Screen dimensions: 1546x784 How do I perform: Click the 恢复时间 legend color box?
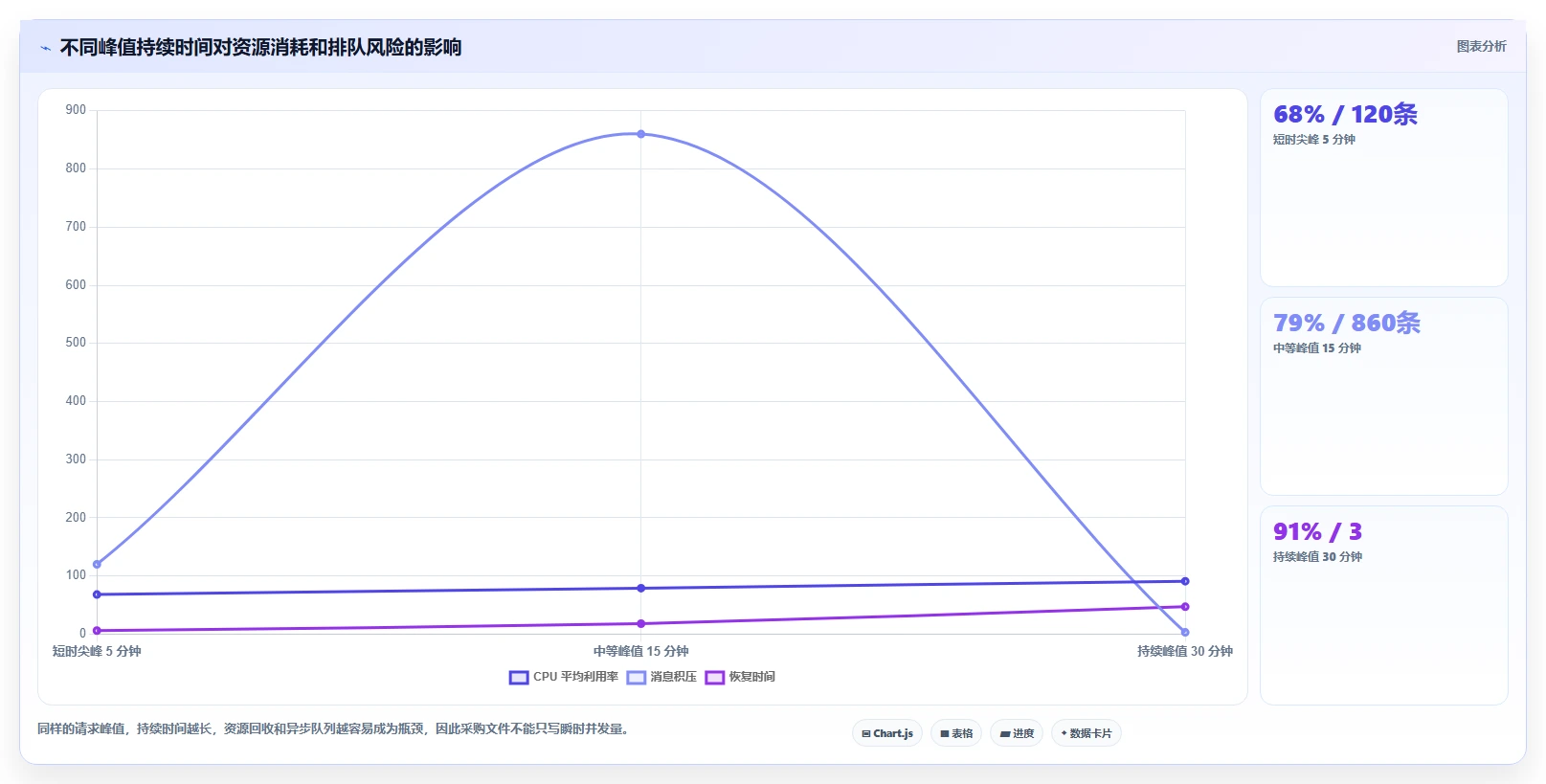point(715,677)
